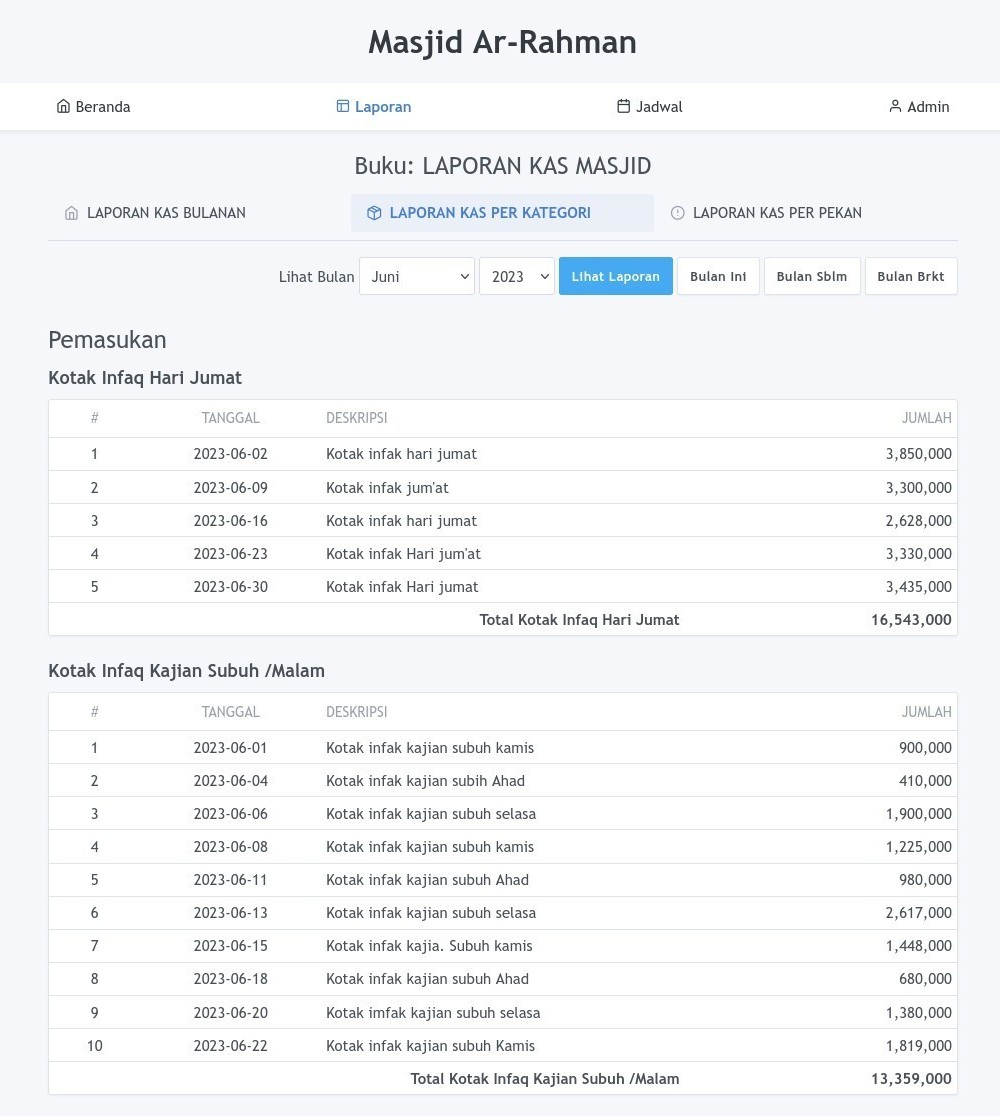Click the house icon of Laporan Kas Bulanan
Image resolution: width=1000 pixels, height=1116 pixels.
tap(71, 213)
